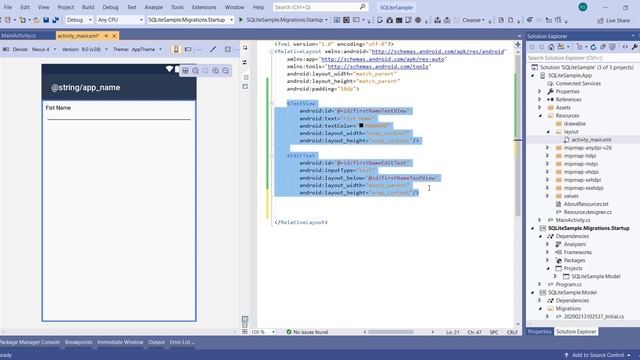640x360 pixels.
Task: Click the swap panes icon between designer and code
Action: (245, 62)
